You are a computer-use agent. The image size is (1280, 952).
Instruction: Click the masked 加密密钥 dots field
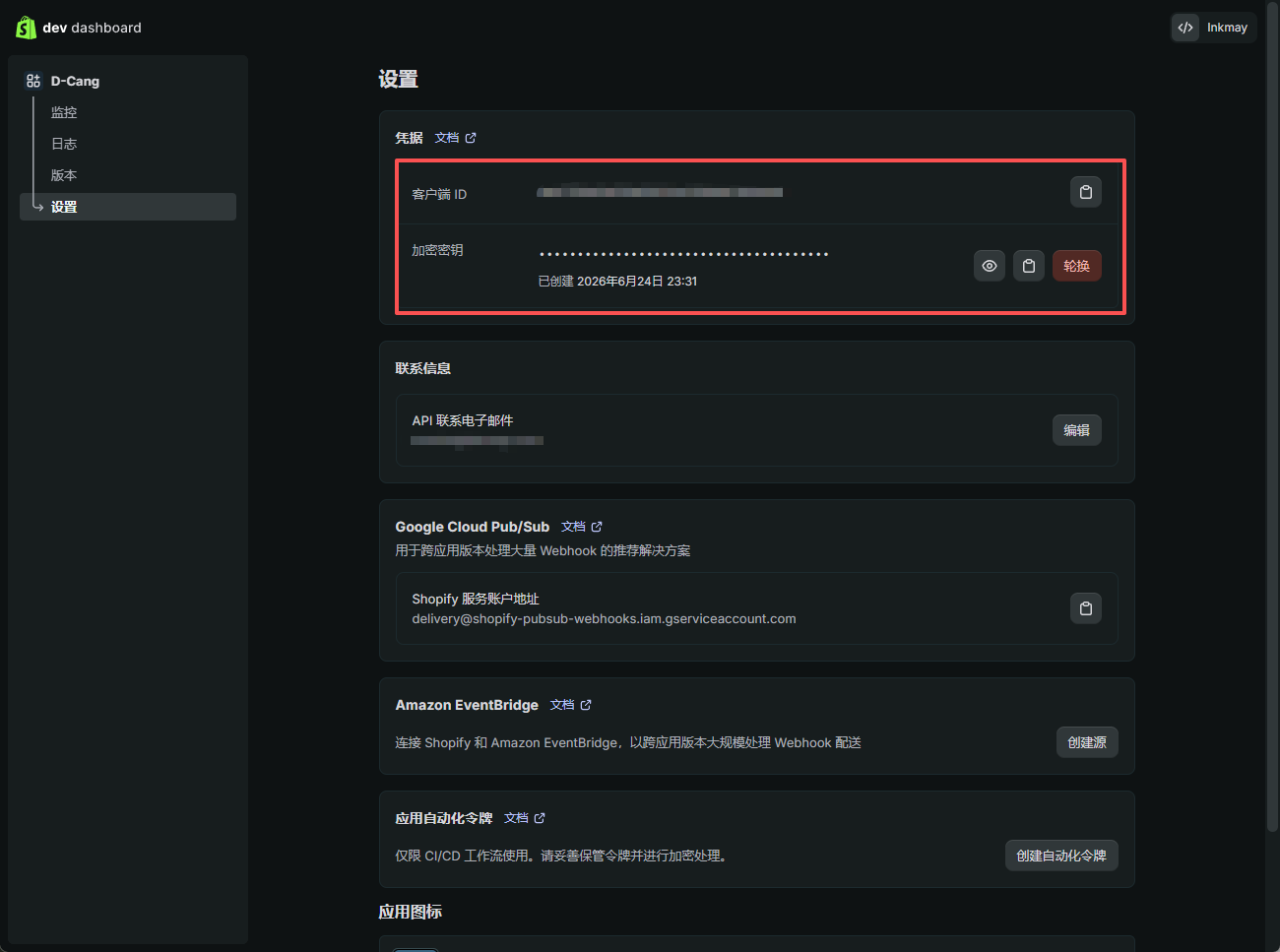tap(684, 254)
